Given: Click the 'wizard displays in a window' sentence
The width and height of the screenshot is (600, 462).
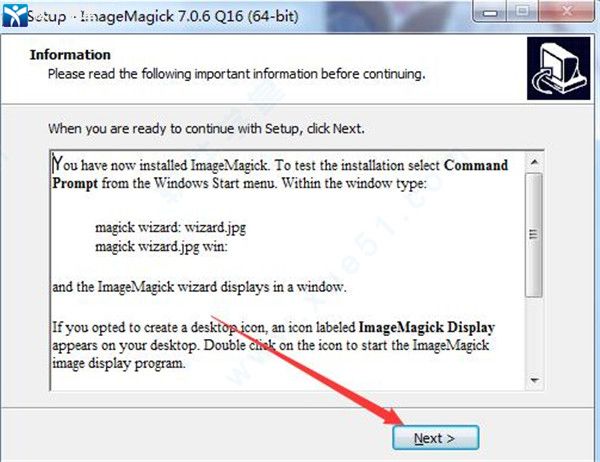Looking at the screenshot, I should (x=199, y=287).
